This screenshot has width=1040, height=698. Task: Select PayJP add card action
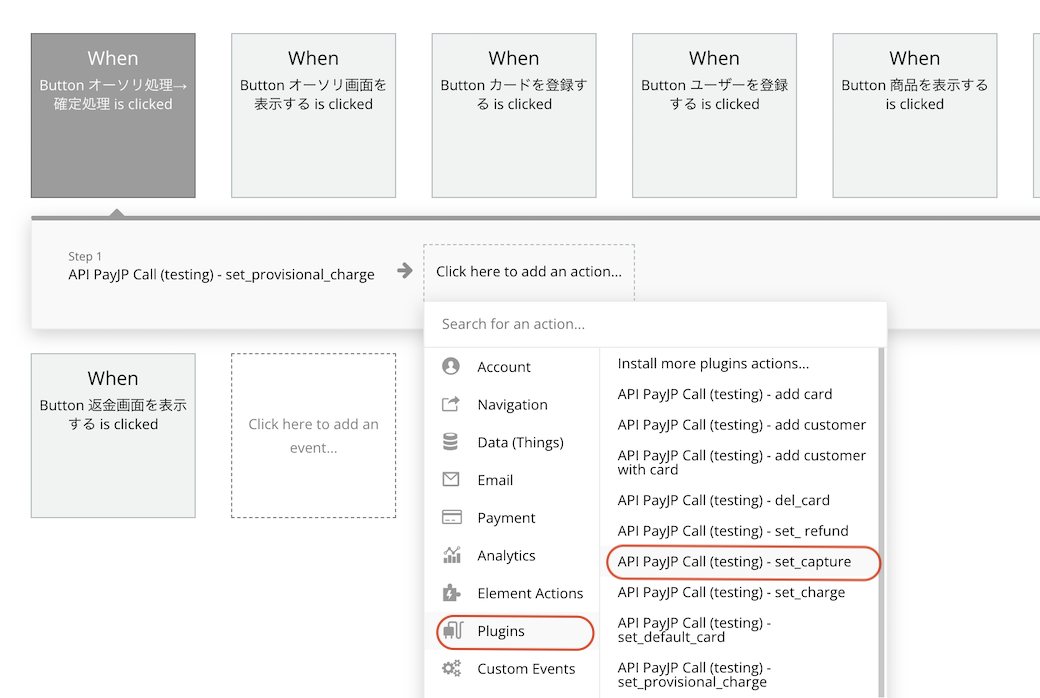[725, 394]
